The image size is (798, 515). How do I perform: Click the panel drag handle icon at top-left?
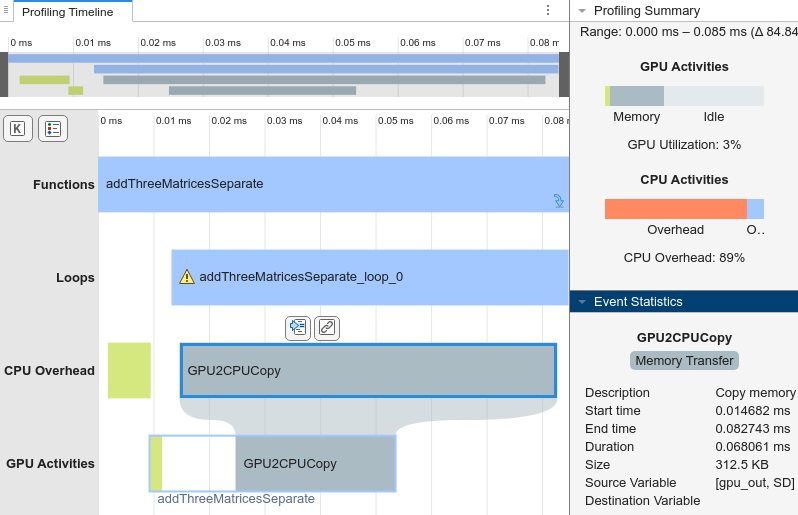pyautogui.click(x=5, y=11)
